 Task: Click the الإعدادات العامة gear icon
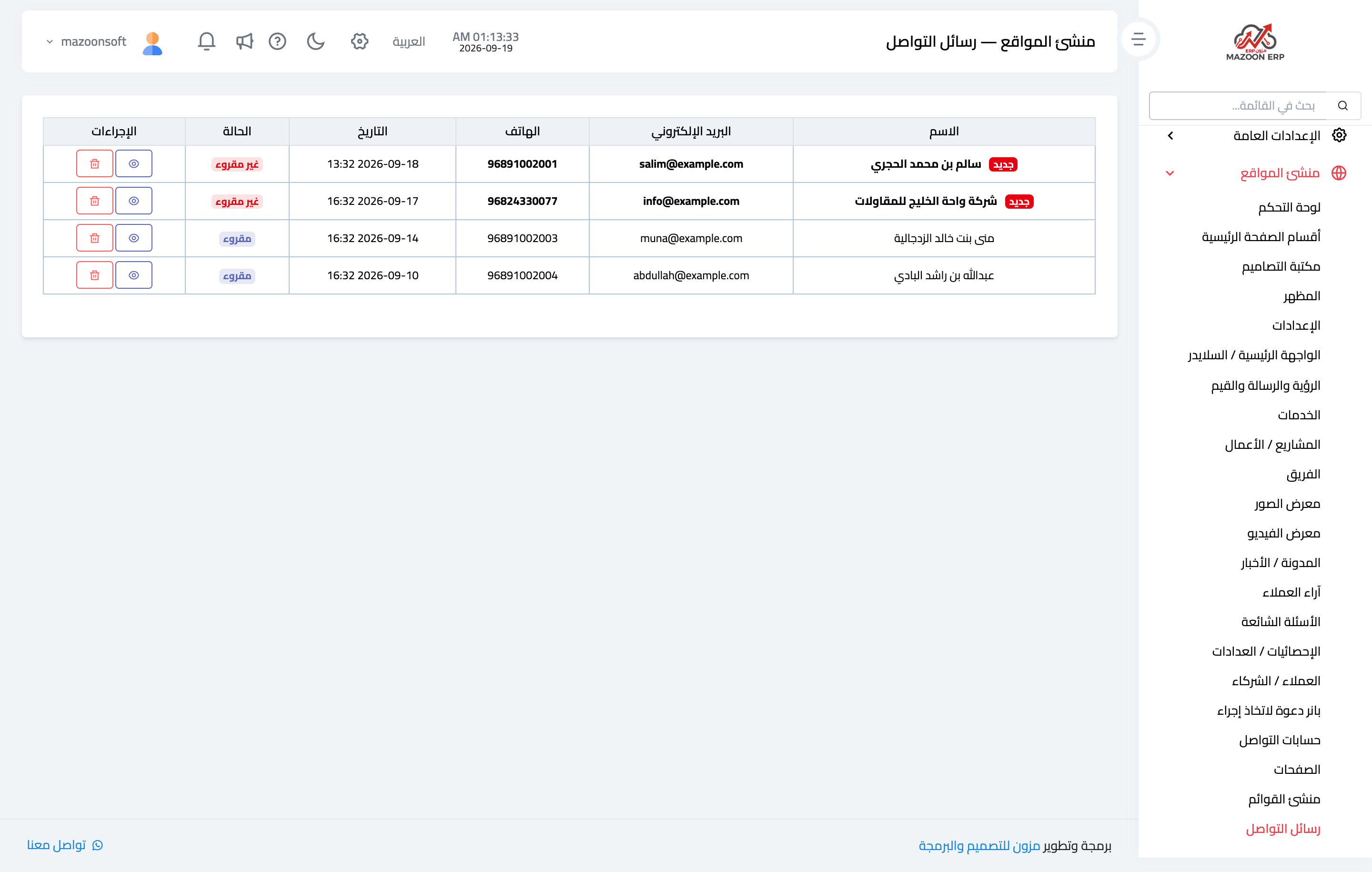pos(1339,135)
